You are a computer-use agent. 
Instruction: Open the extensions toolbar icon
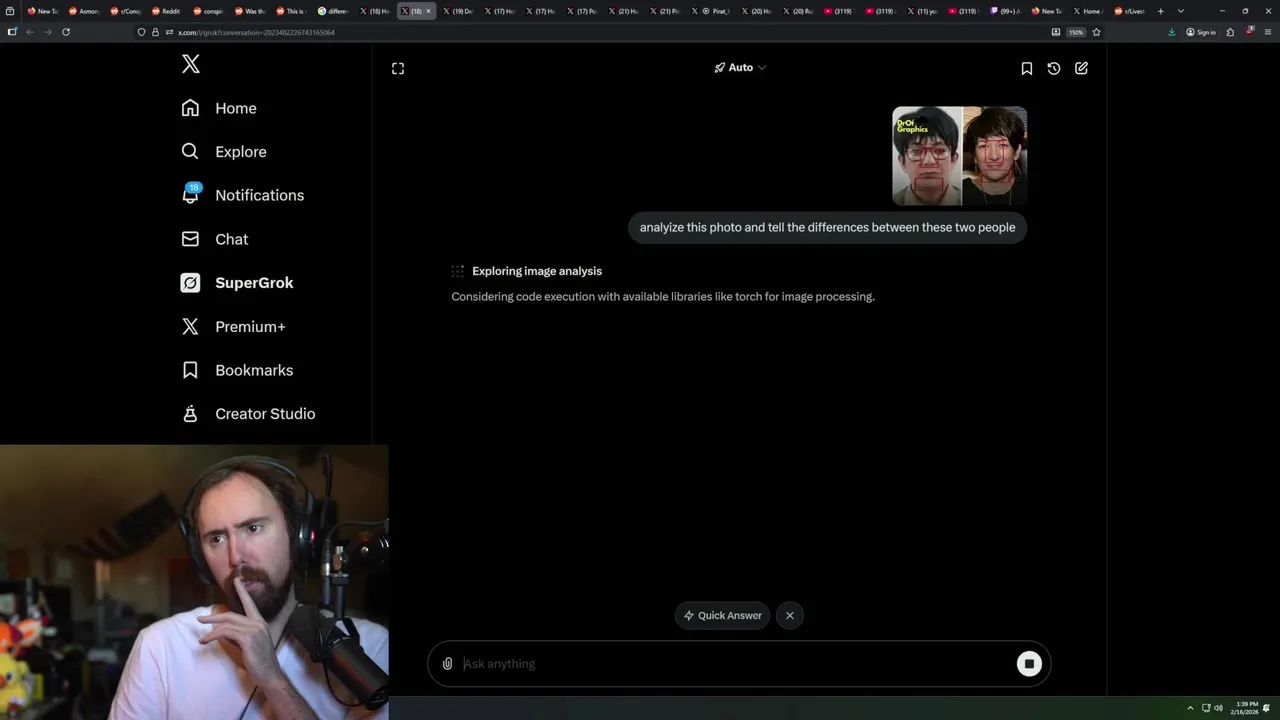(1230, 32)
